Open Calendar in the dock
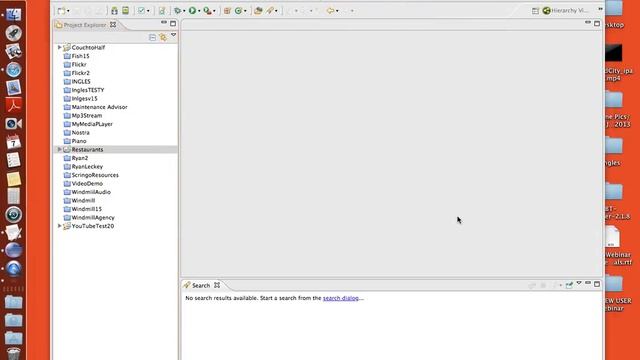640x360 pixels. [13, 142]
